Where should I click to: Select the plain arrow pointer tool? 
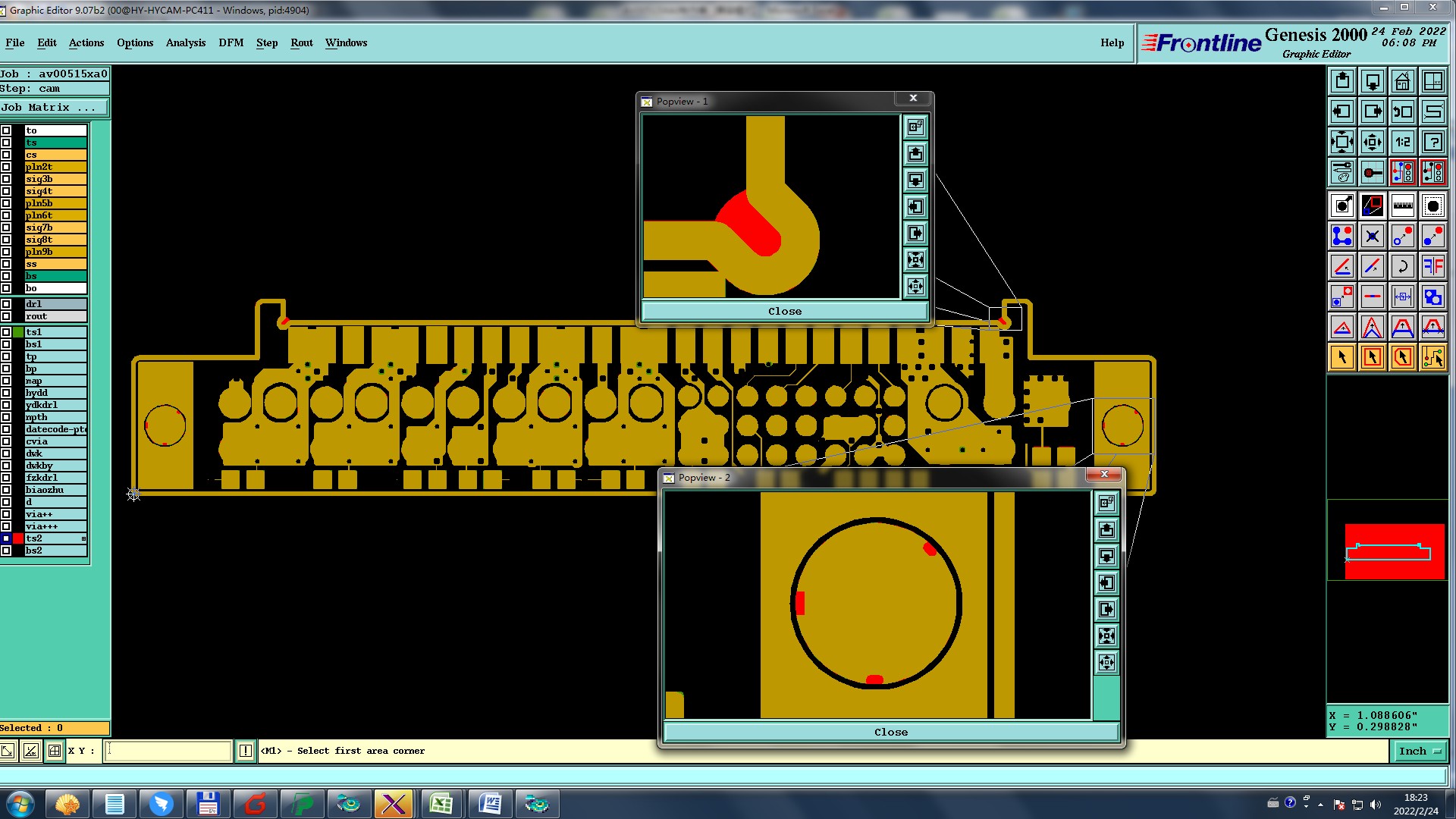click(x=1341, y=357)
